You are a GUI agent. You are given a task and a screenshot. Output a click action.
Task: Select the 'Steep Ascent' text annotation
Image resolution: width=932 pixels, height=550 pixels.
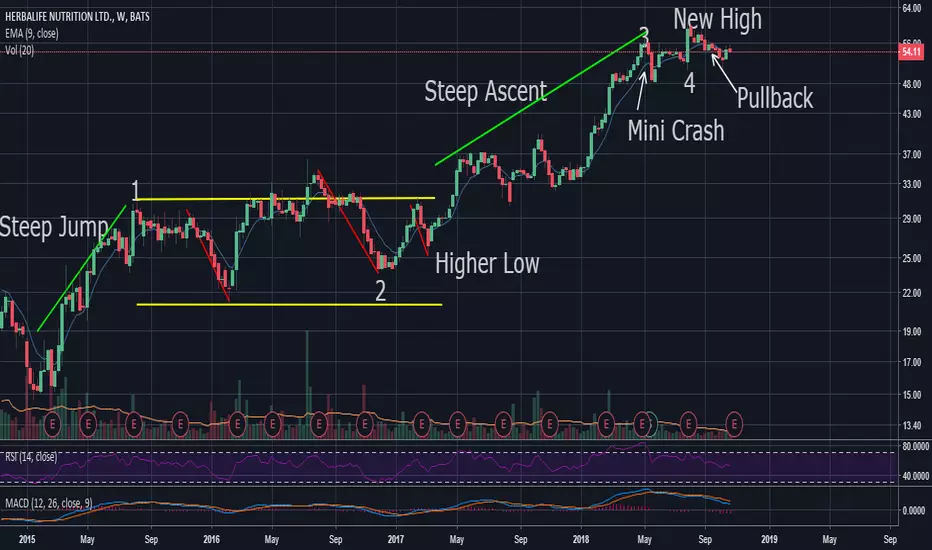click(486, 92)
